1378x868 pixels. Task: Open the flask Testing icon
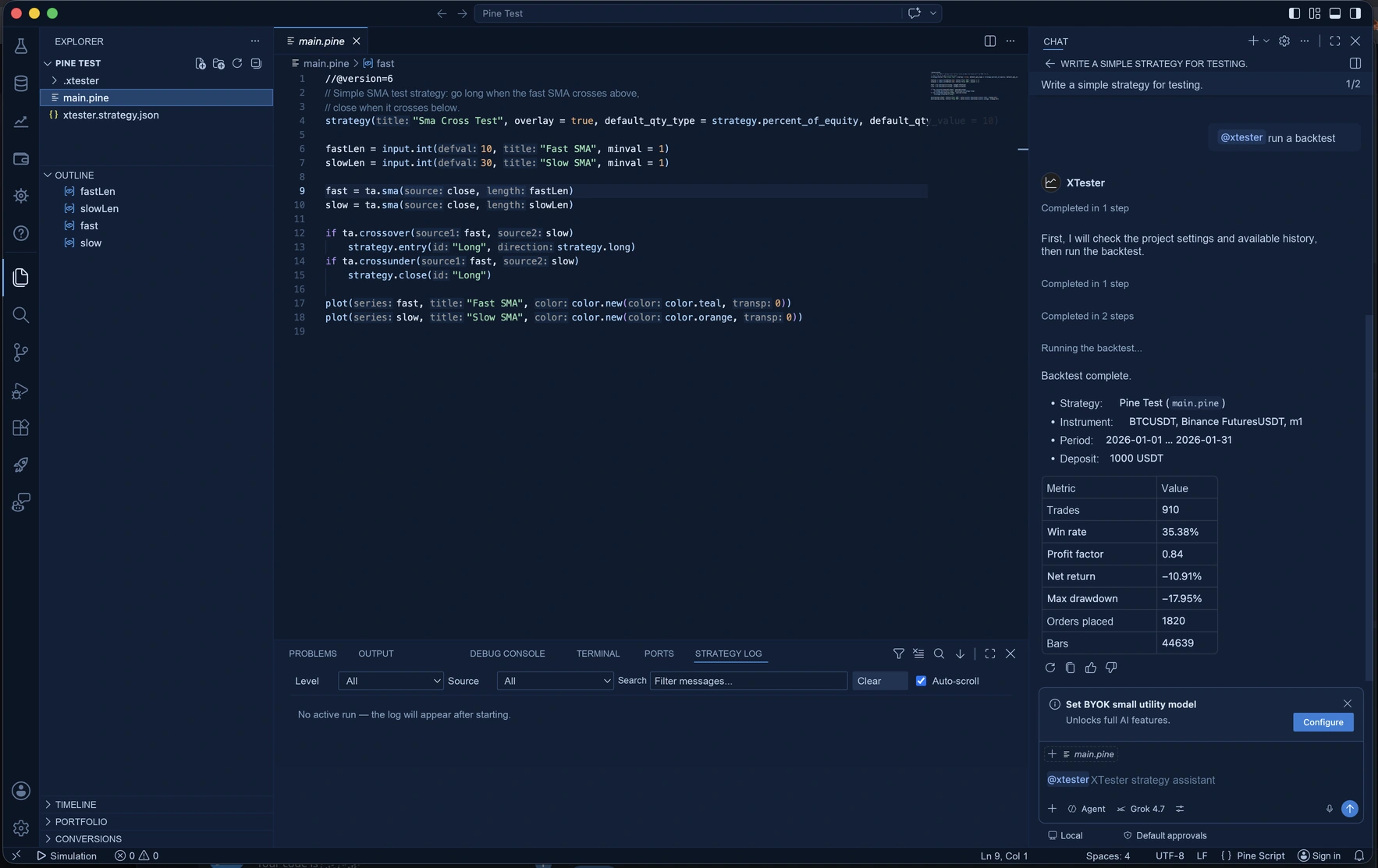pyautogui.click(x=21, y=46)
